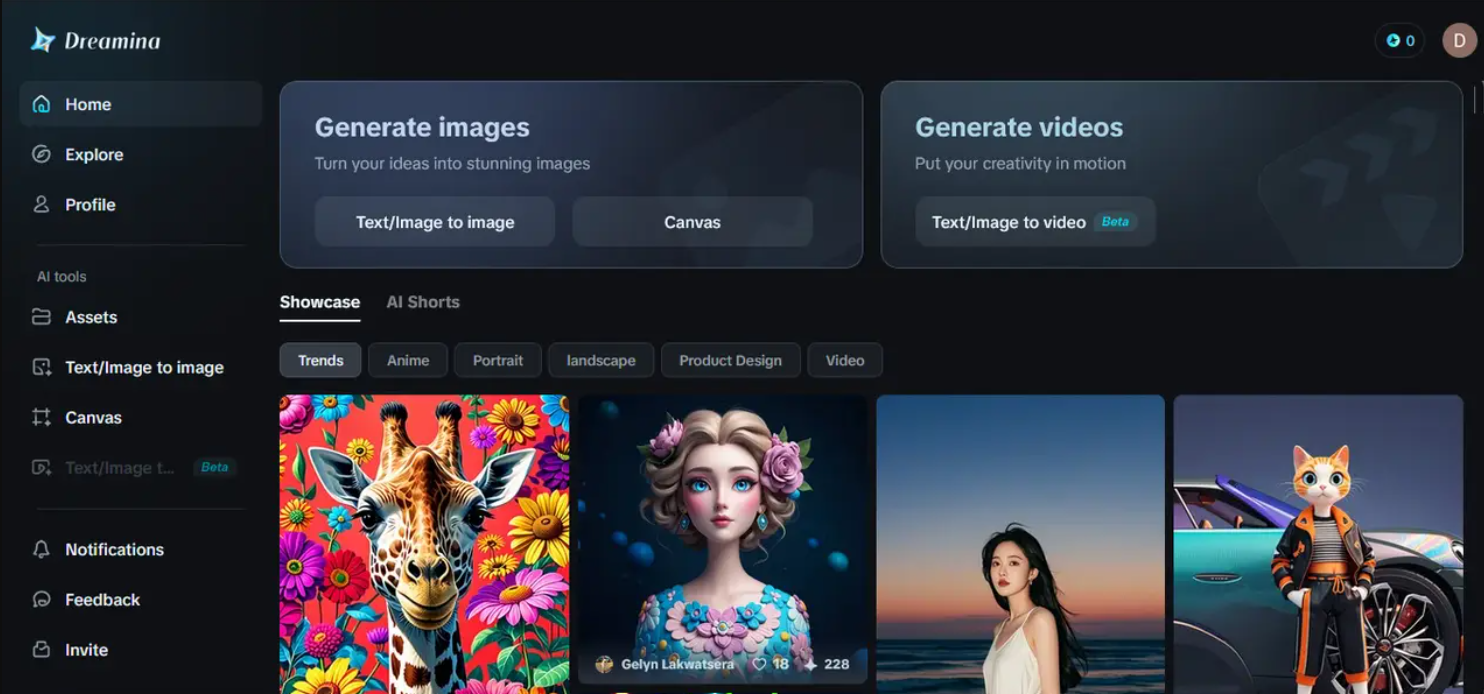Click the Text/Image to image button
This screenshot has width=1484, height=694.
[x=435, y=222]
